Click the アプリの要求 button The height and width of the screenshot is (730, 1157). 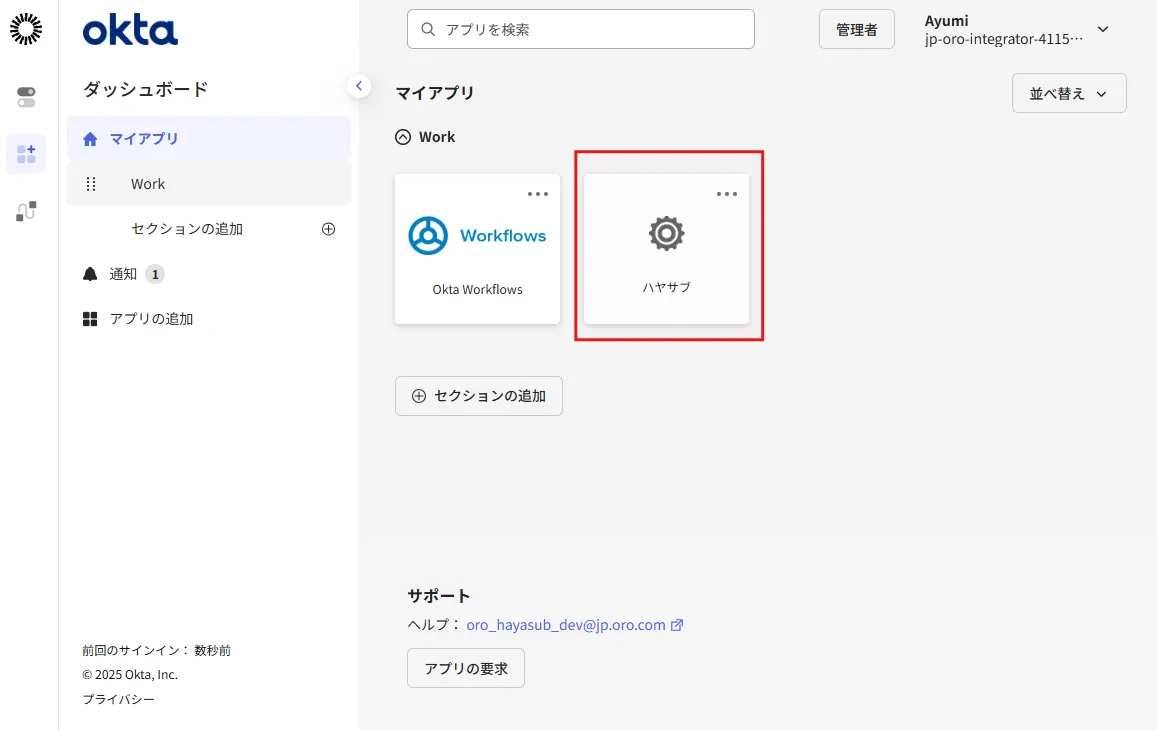(x=466, y=668)
